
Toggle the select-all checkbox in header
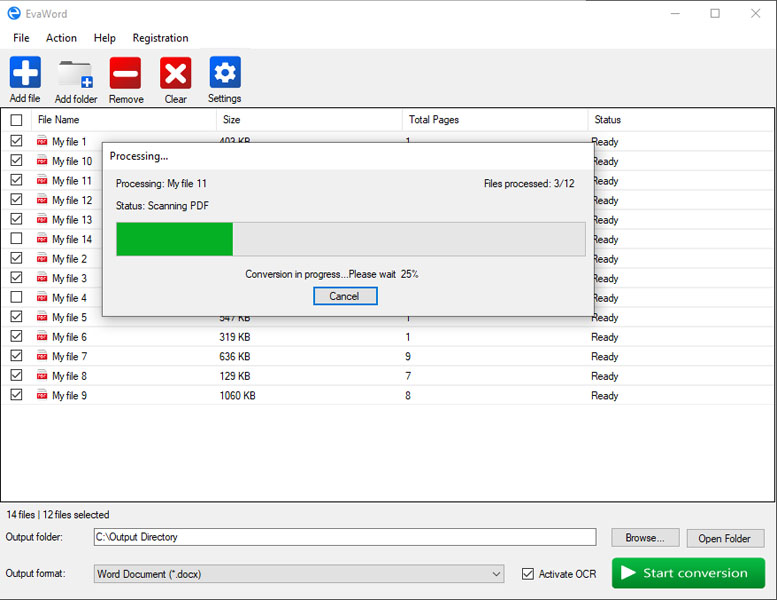(x=16, y=120)
